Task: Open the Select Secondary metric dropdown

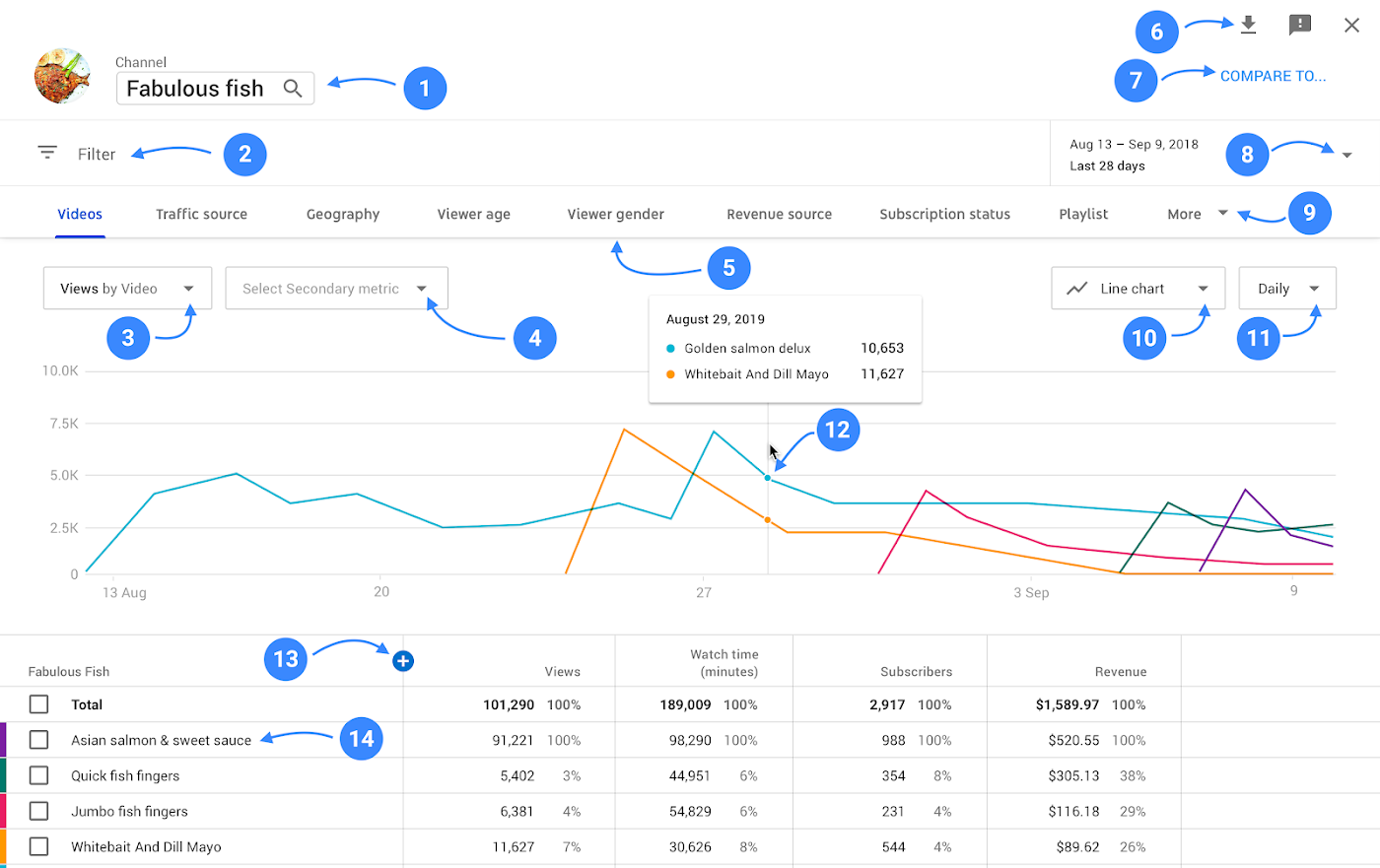Action: pyautogui.click(x=336, y=289)
